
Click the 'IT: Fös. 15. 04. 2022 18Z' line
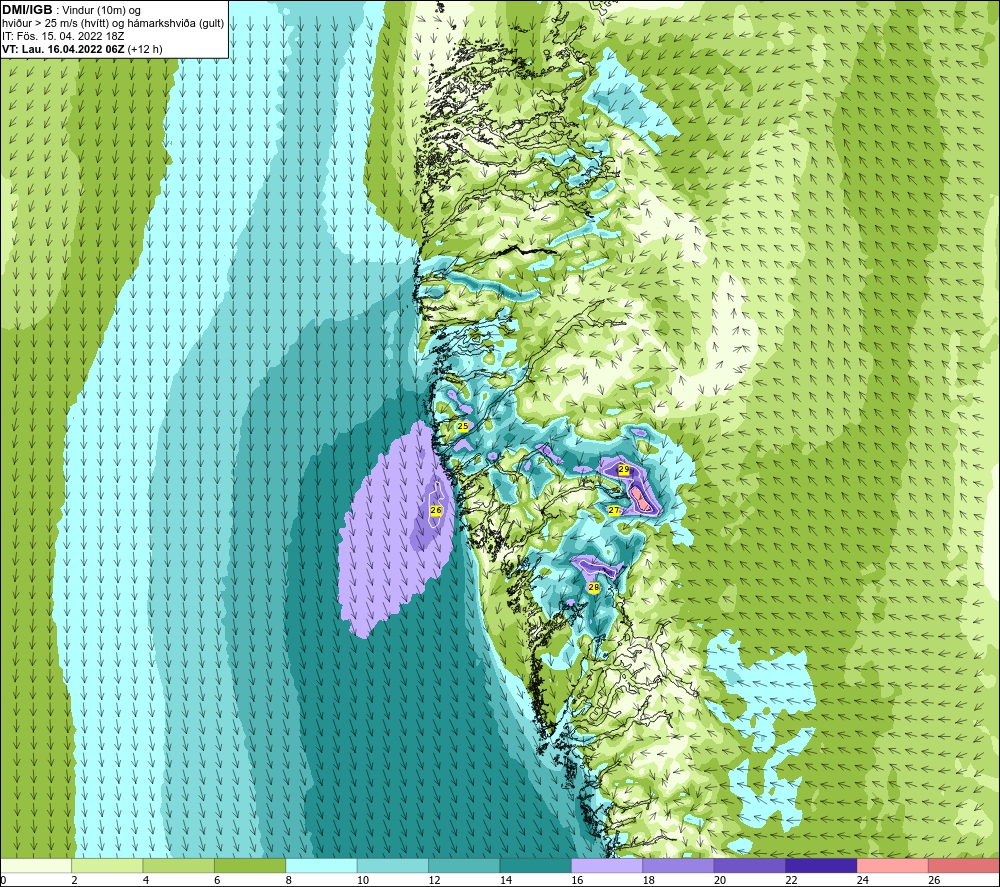(63, 36)
